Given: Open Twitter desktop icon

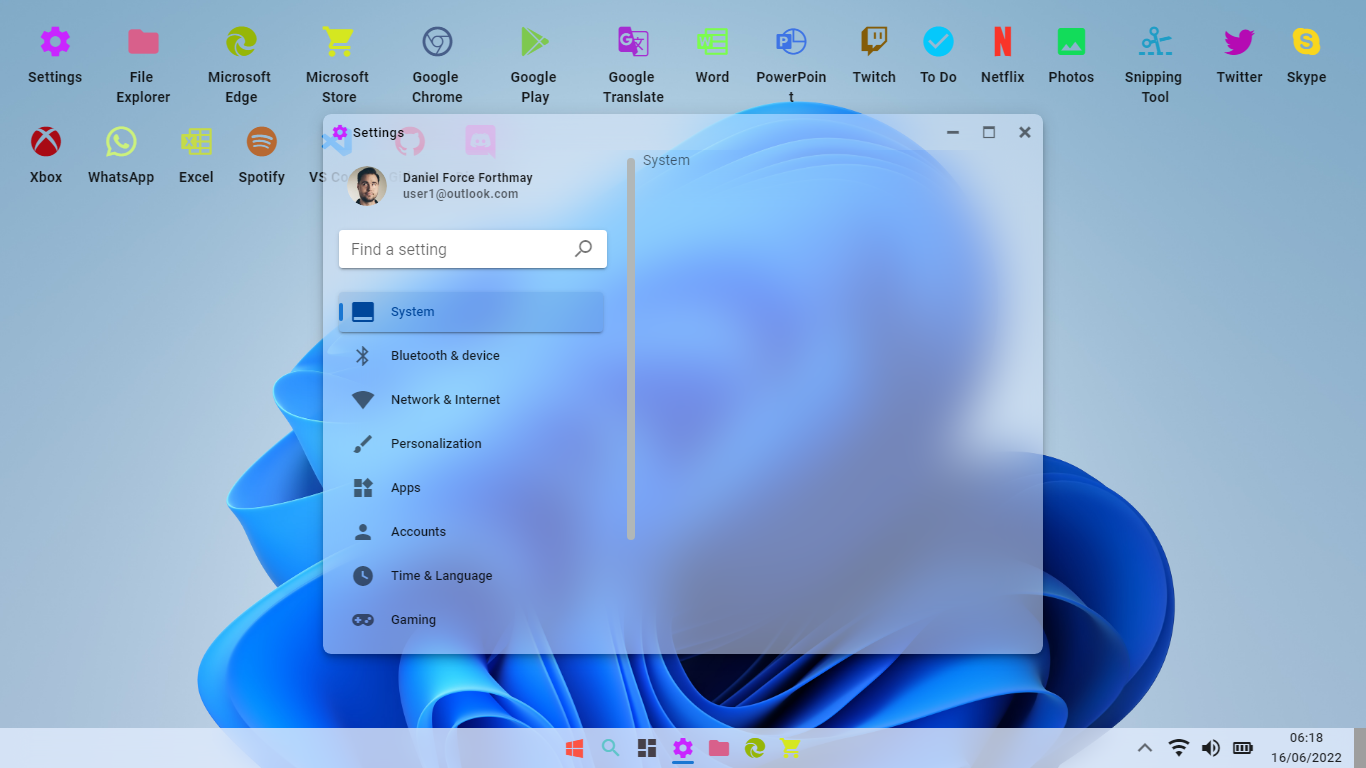Looking at the screenshot, I should pyautogui.click(x=1239, y=57).
